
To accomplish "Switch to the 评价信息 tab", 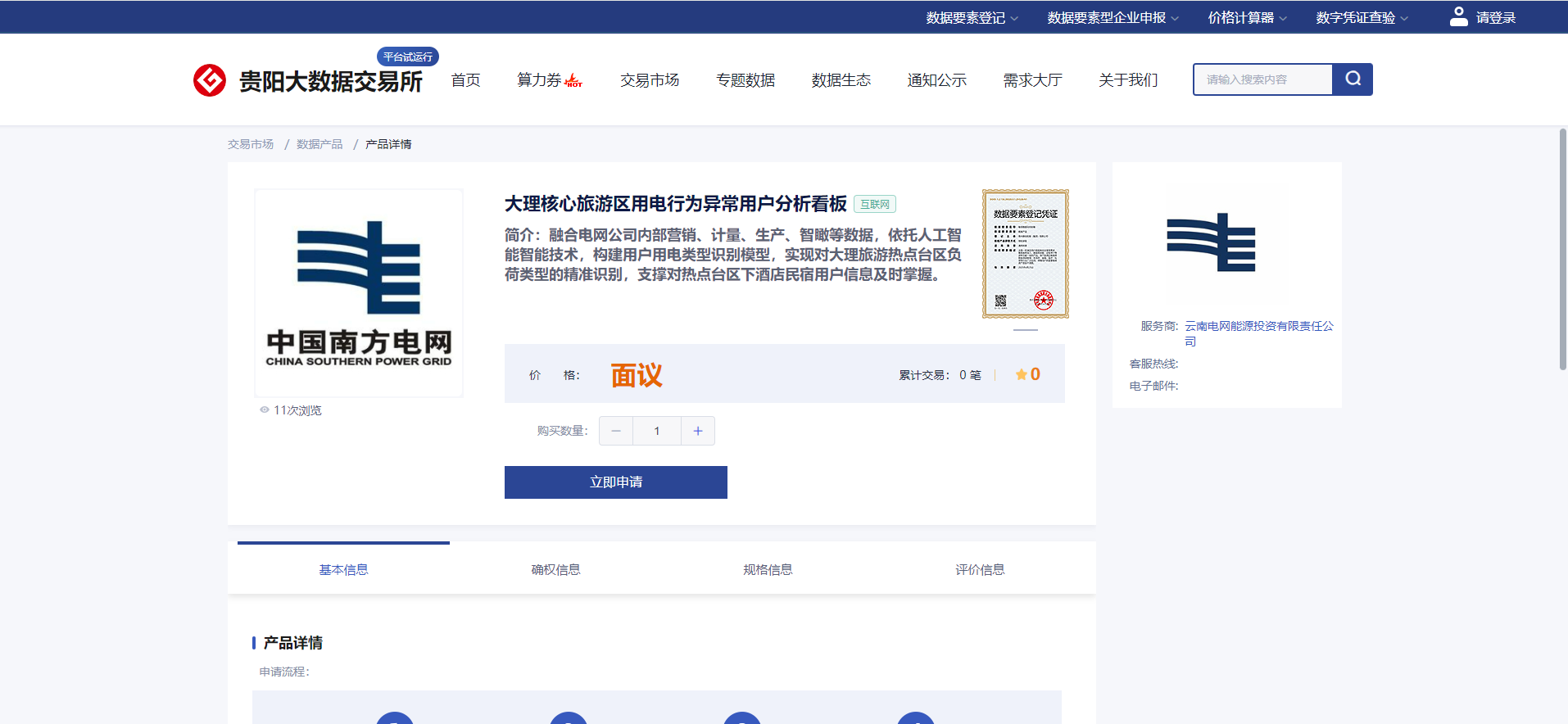I will [980, 569].
